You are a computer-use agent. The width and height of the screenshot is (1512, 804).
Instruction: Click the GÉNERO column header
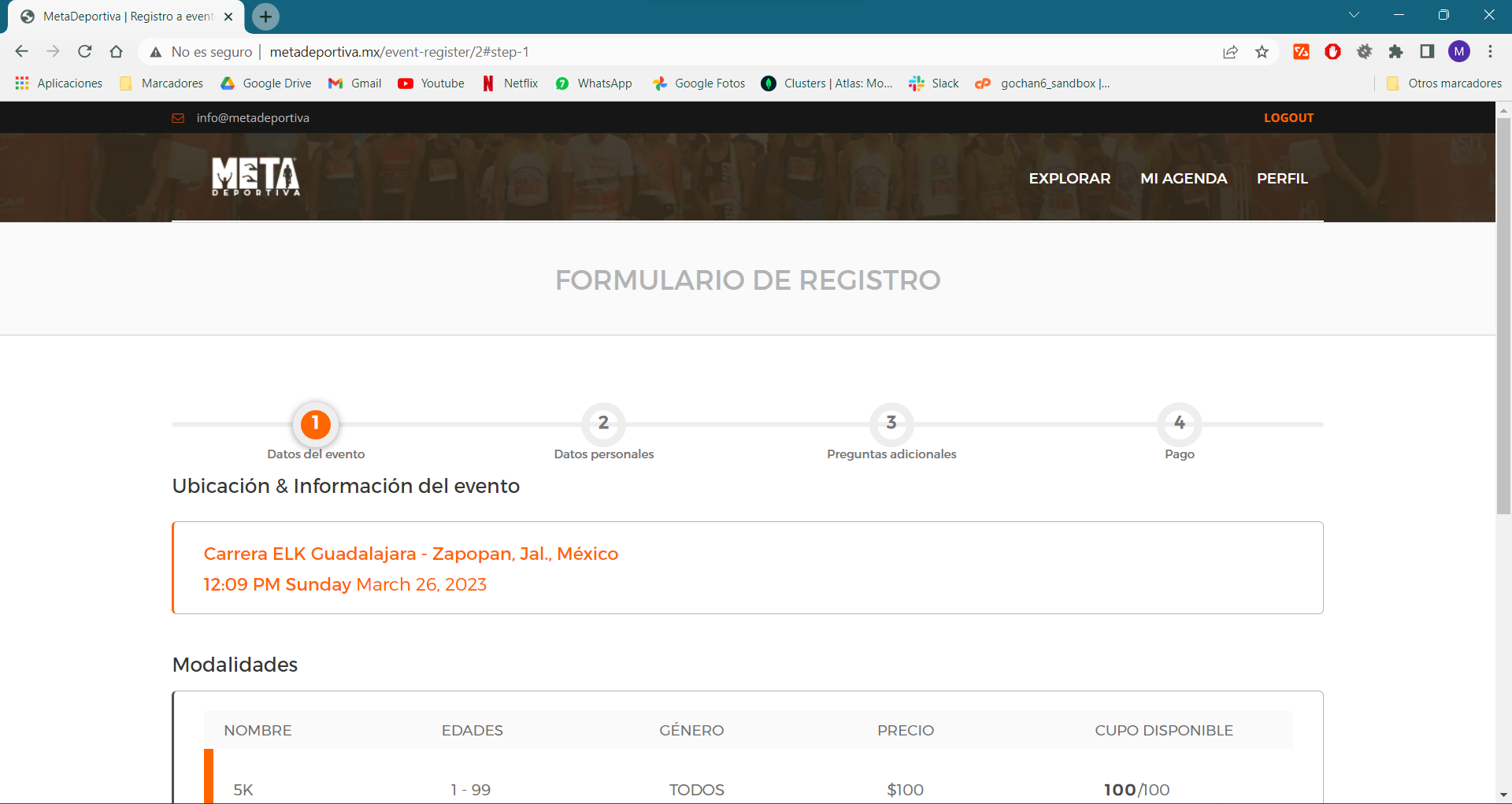[x=691, y=730]
